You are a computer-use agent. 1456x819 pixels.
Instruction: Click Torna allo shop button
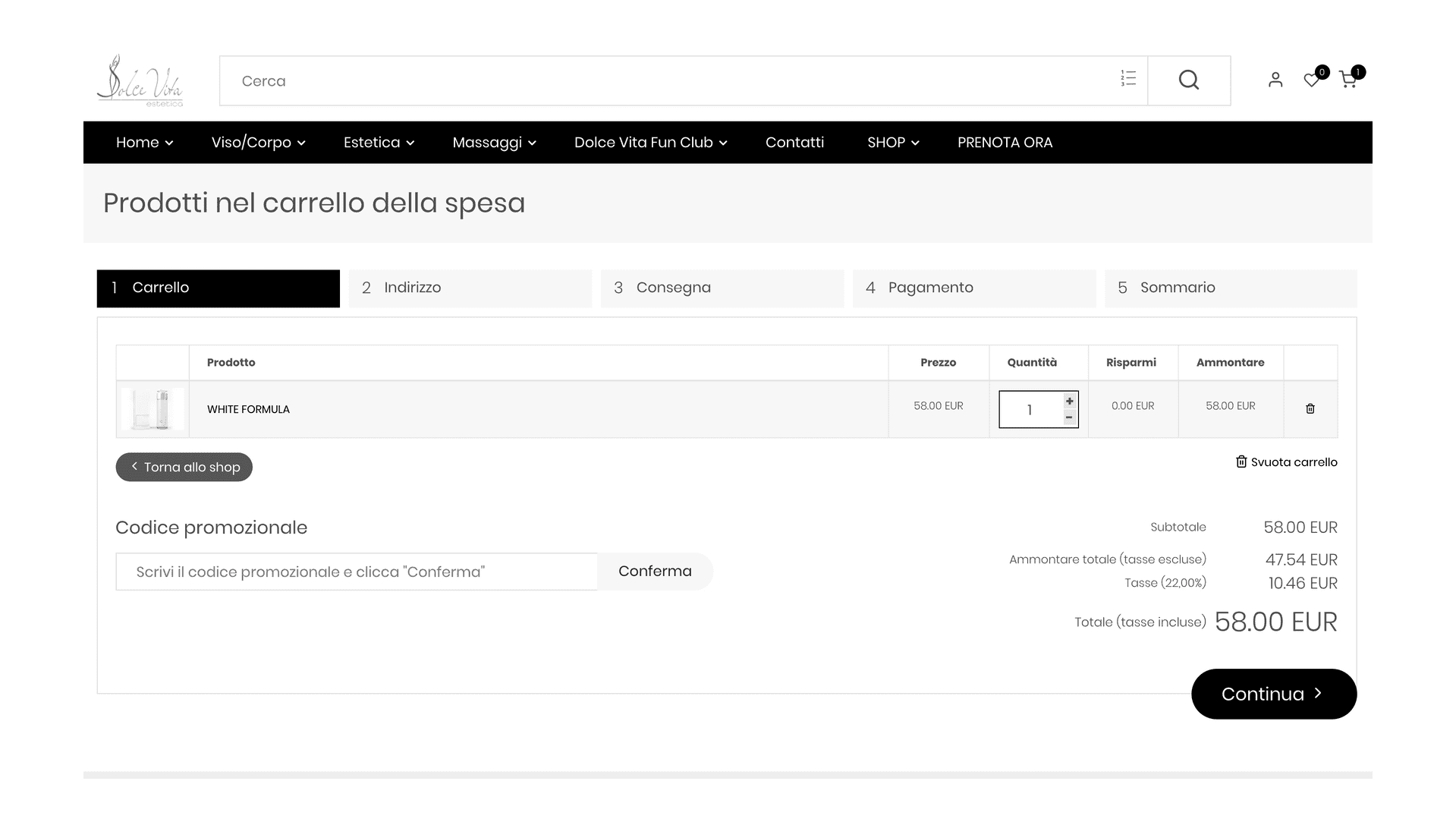click(x=184, y=467)
